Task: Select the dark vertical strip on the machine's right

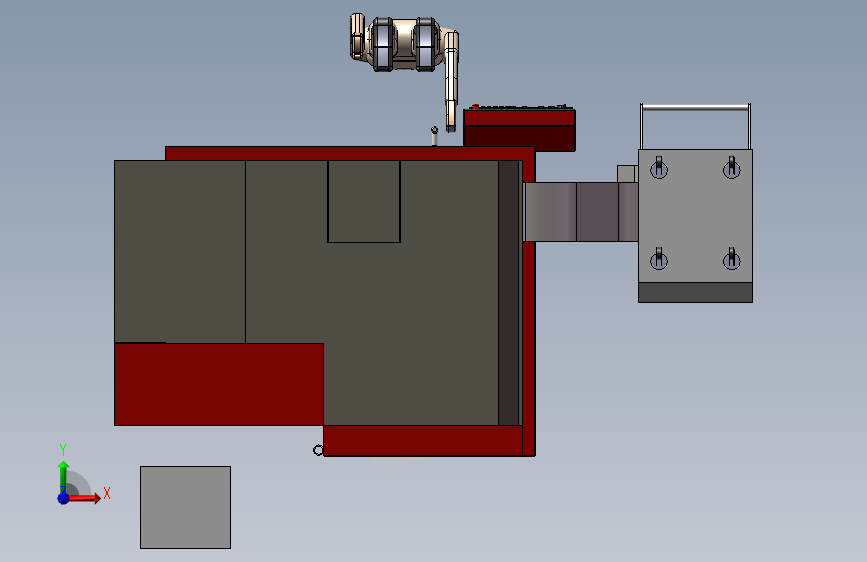Action: (508, 293)
